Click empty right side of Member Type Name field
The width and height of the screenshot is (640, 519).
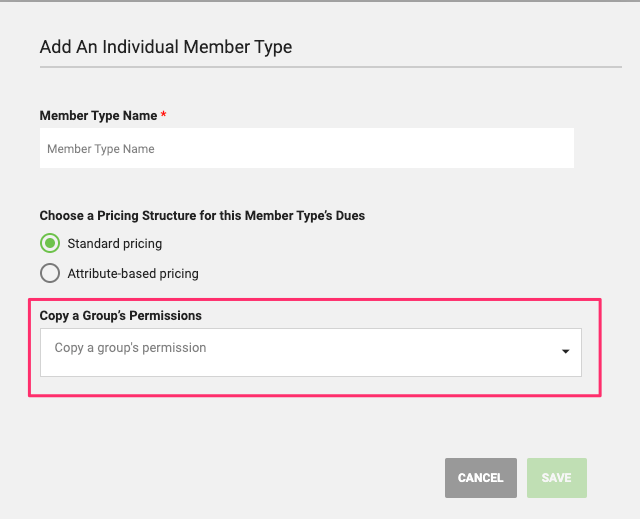click(449, 148)
